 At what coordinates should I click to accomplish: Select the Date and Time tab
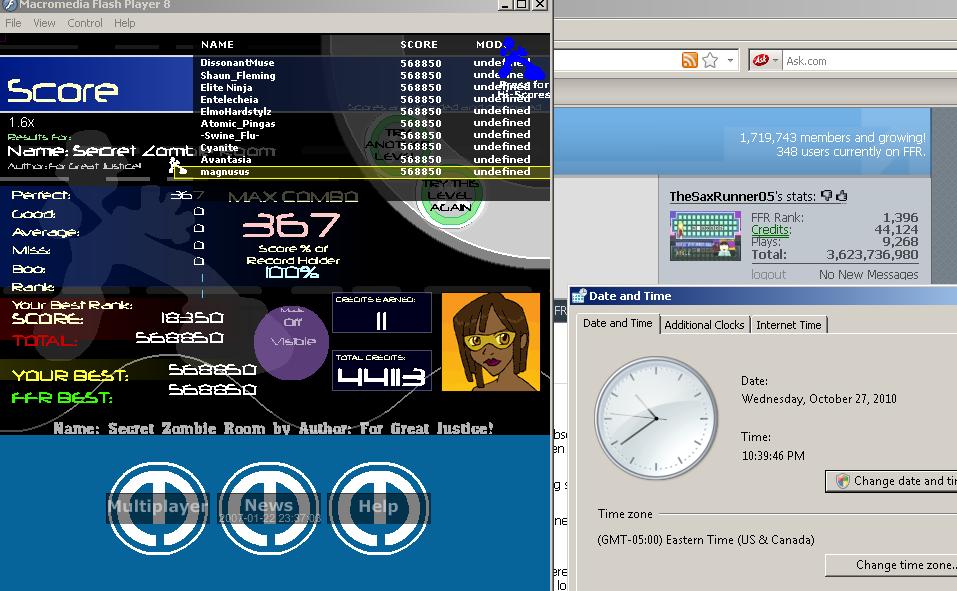click(x=618, y=323)
